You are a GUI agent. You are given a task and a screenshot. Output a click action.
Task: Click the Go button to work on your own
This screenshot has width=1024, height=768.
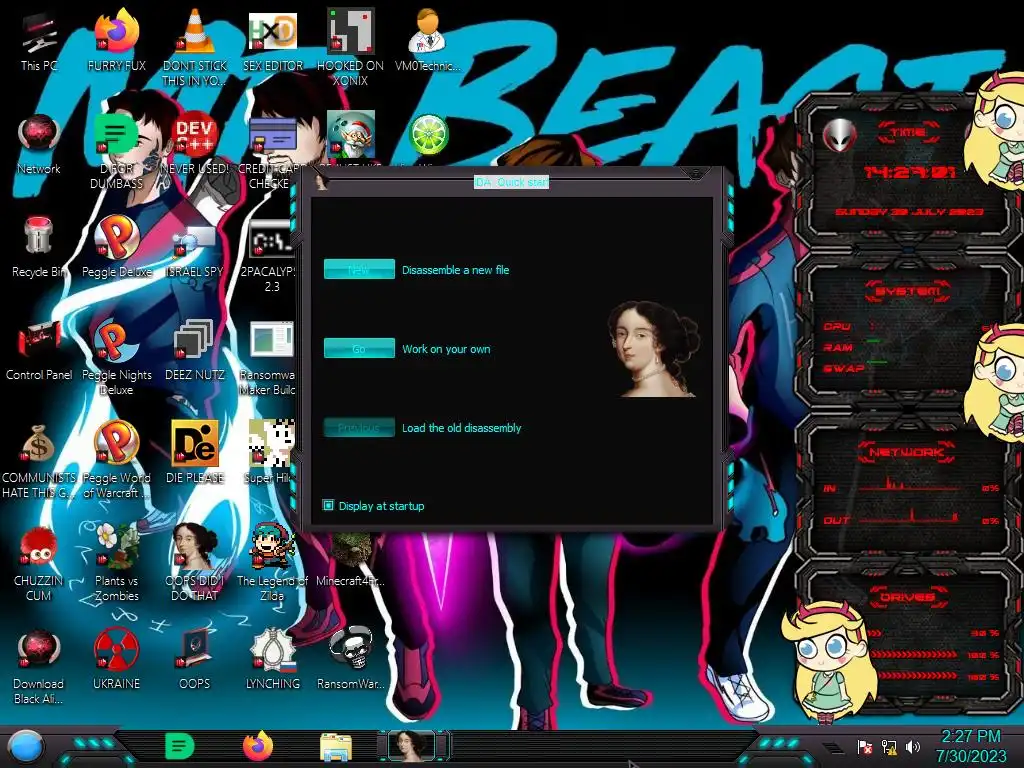[x=359, y=348]
